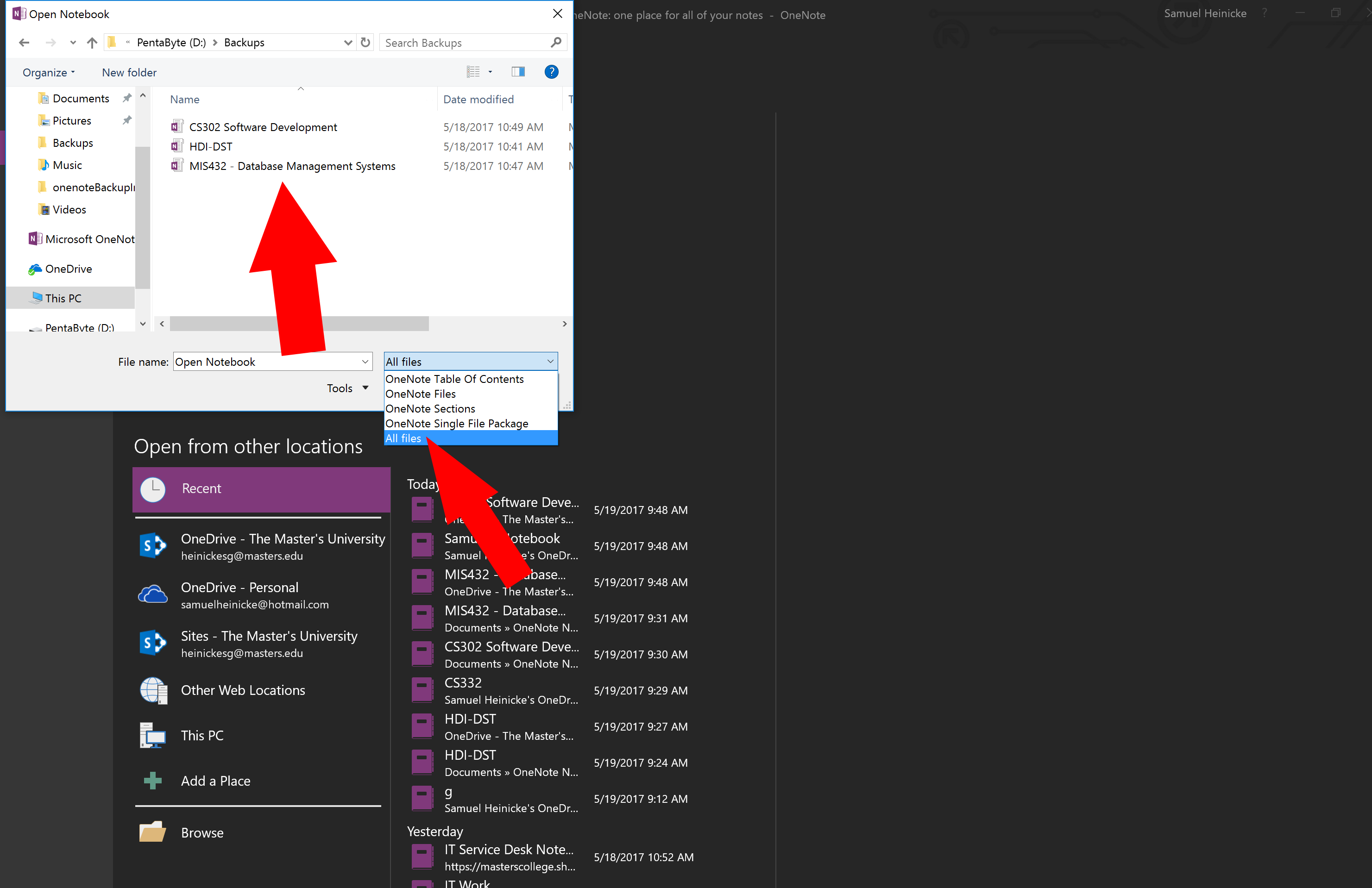The width and height of the screenshot is (1372, 888).
Task: Toggle the preview pane icon
Action: coord(518,72)
